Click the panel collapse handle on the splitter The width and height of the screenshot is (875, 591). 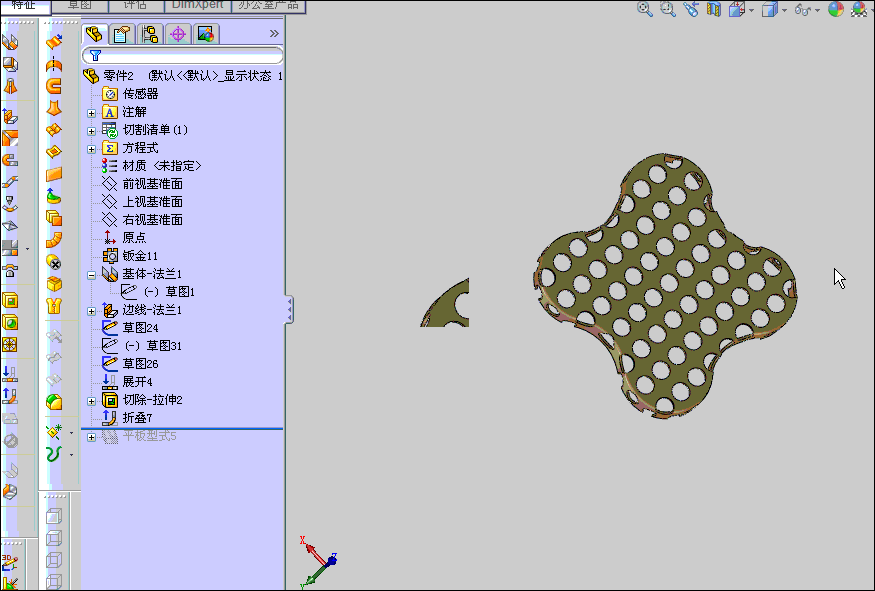(x=289, y=310)
